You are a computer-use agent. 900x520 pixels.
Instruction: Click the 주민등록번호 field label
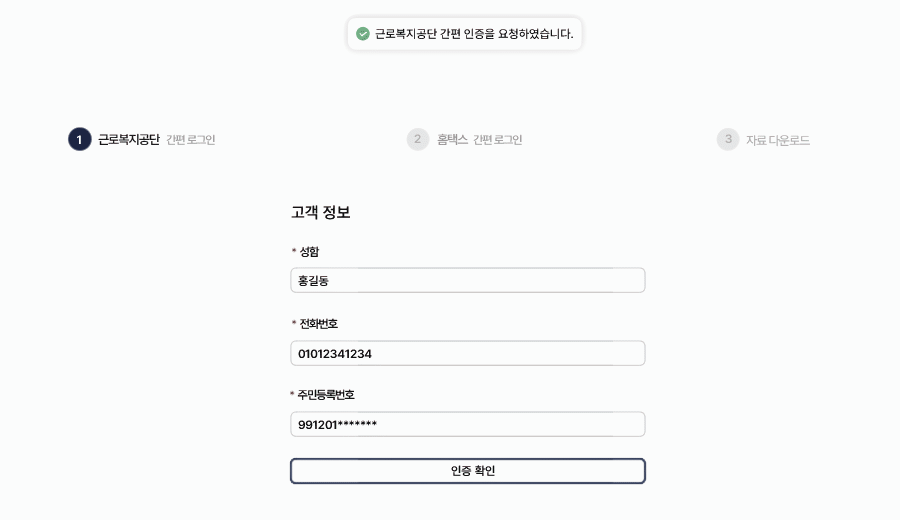[x=326, y=395]
